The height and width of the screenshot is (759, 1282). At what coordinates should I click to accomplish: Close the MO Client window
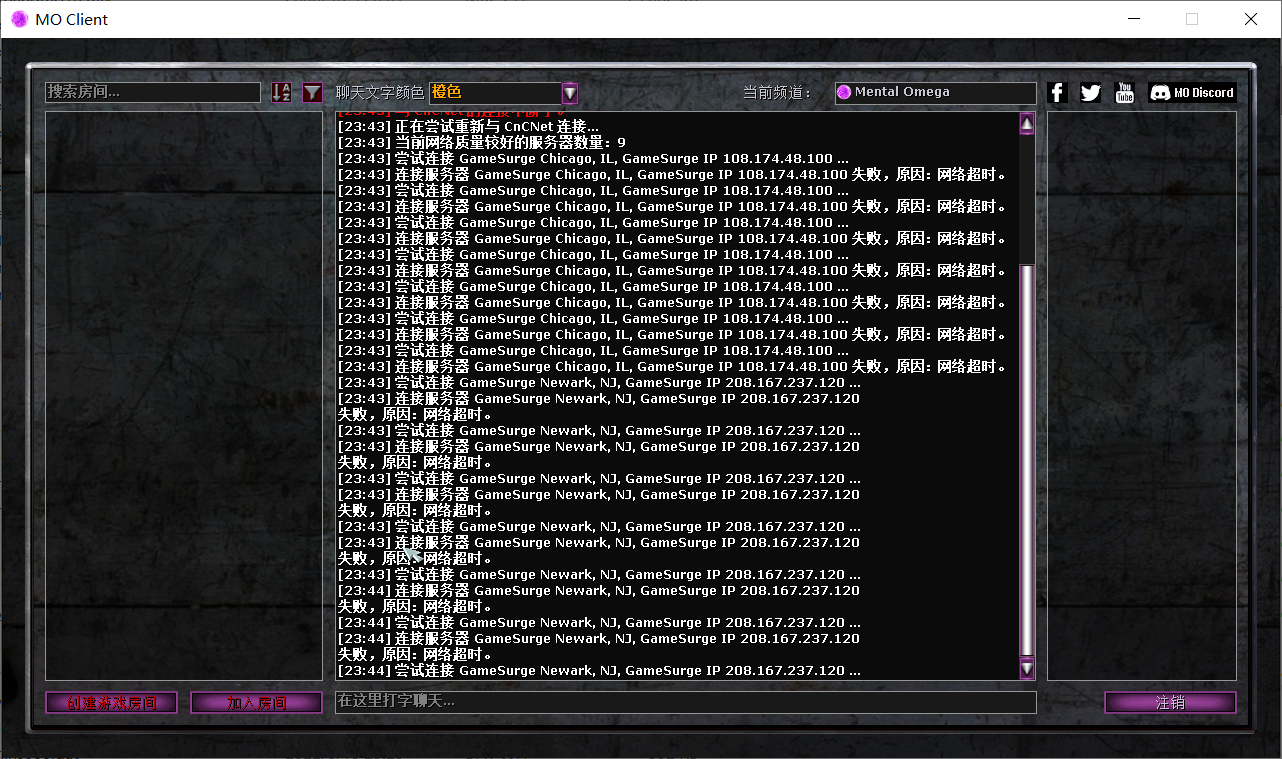pyautogui.click(x=1250, y=19)
